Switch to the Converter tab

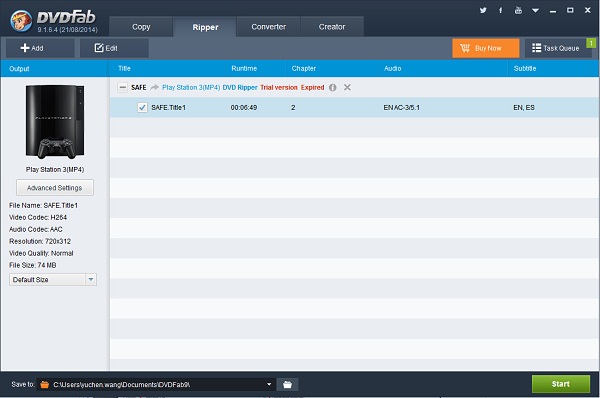point(269,27)
